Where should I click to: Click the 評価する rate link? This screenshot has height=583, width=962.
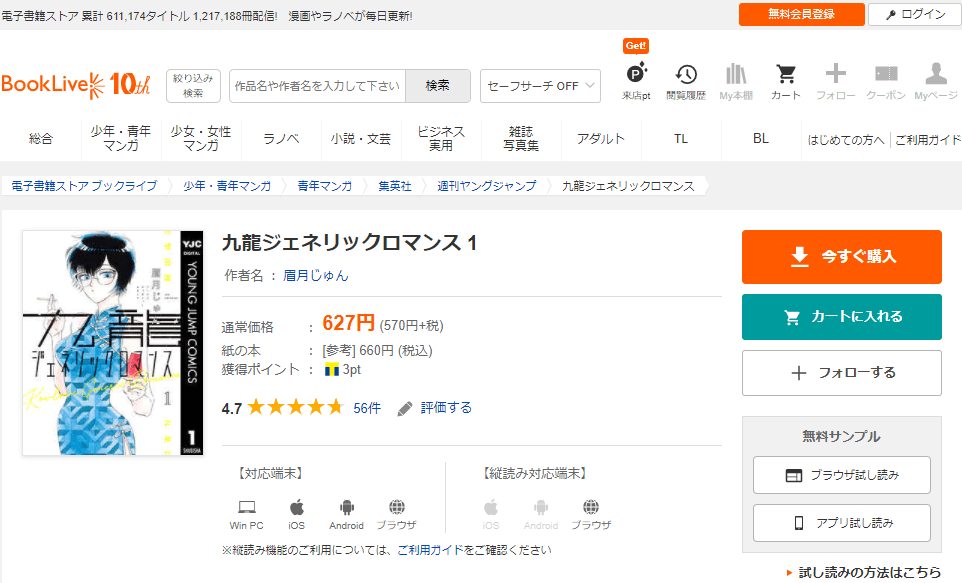point(445,408)
